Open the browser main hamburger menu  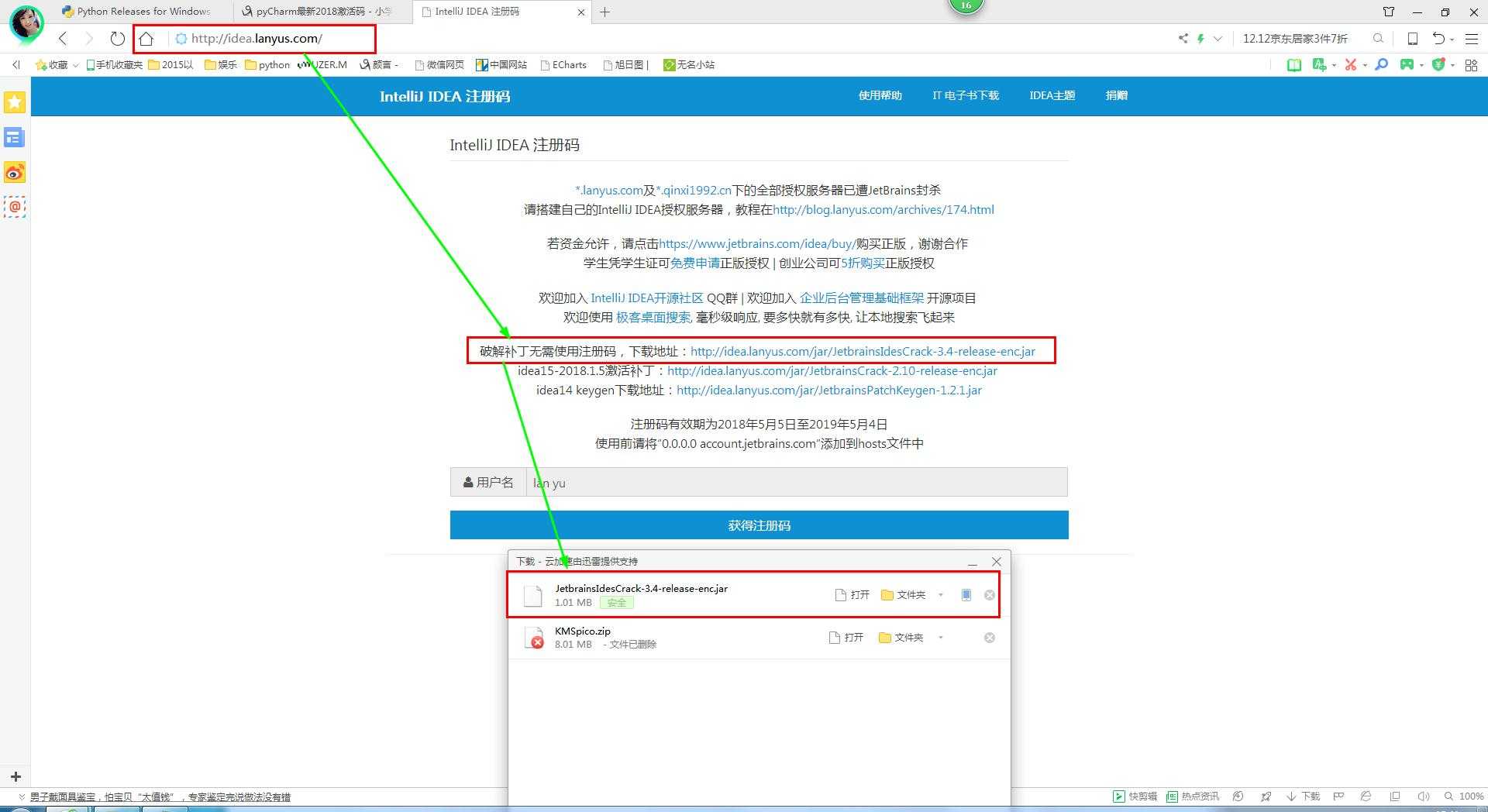pos(1472,38)
